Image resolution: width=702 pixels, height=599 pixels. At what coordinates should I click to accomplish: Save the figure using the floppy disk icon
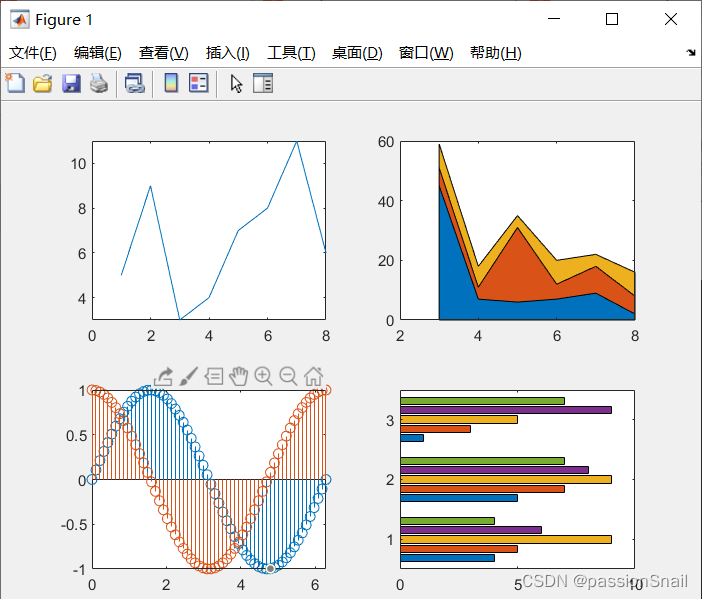(x=71, y=84)
